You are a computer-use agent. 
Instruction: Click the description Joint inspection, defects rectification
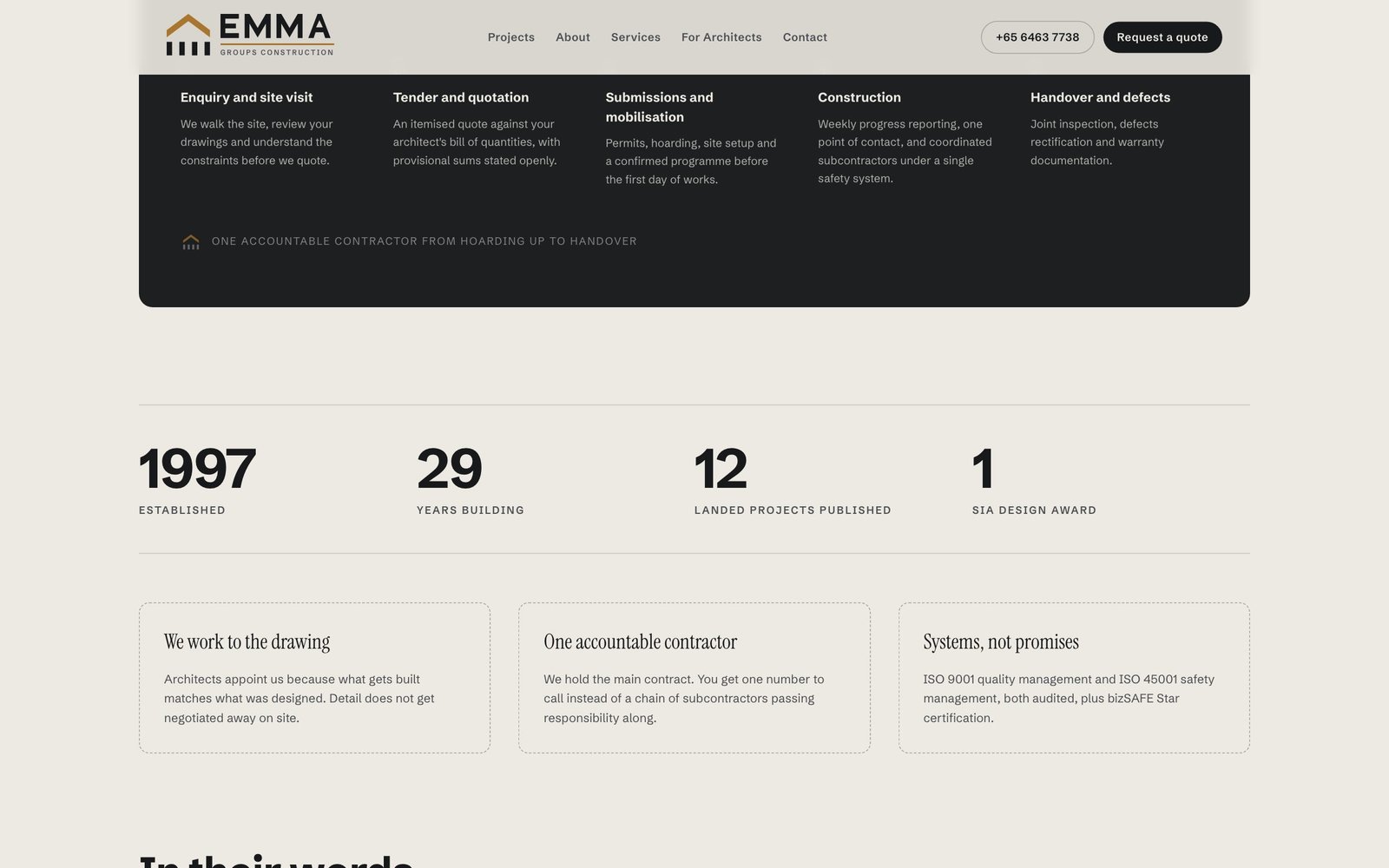coord(1097,142)
